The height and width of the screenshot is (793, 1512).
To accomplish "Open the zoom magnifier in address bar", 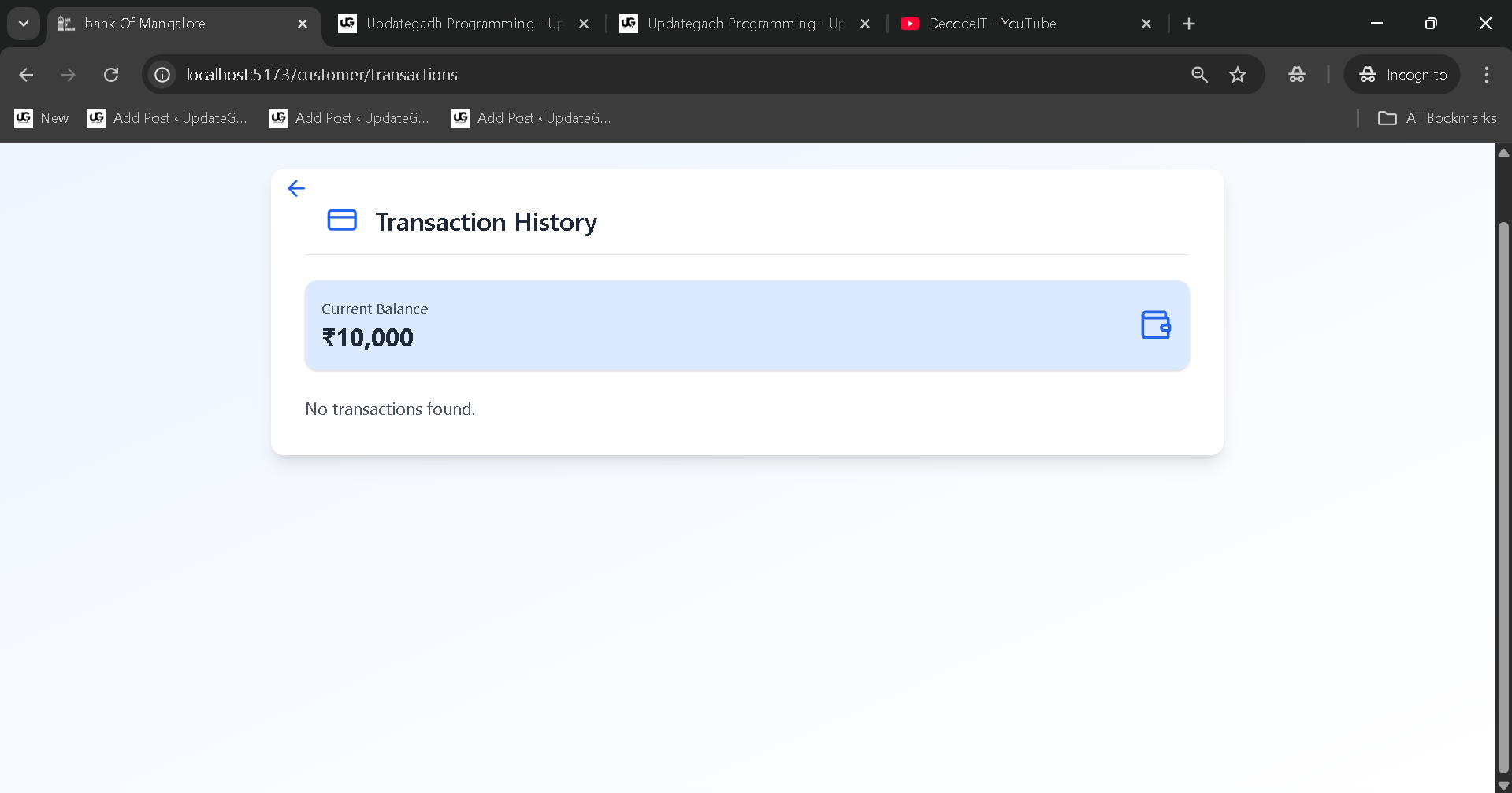I will click(1199, 75).
